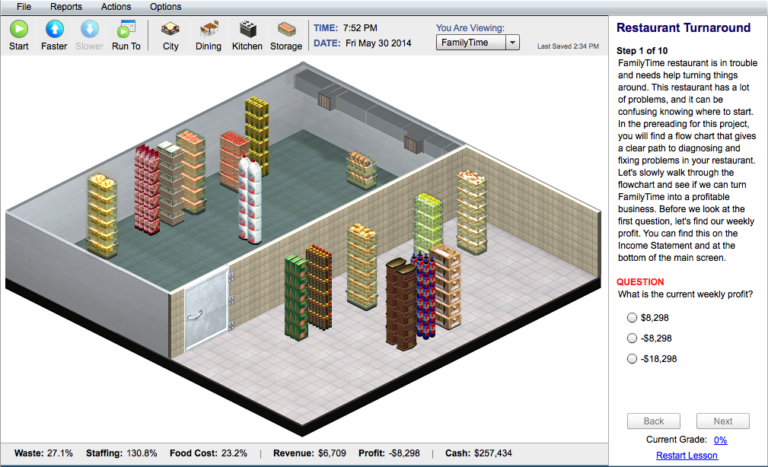
Task: Open the Options menu
Action: [165, 7]
